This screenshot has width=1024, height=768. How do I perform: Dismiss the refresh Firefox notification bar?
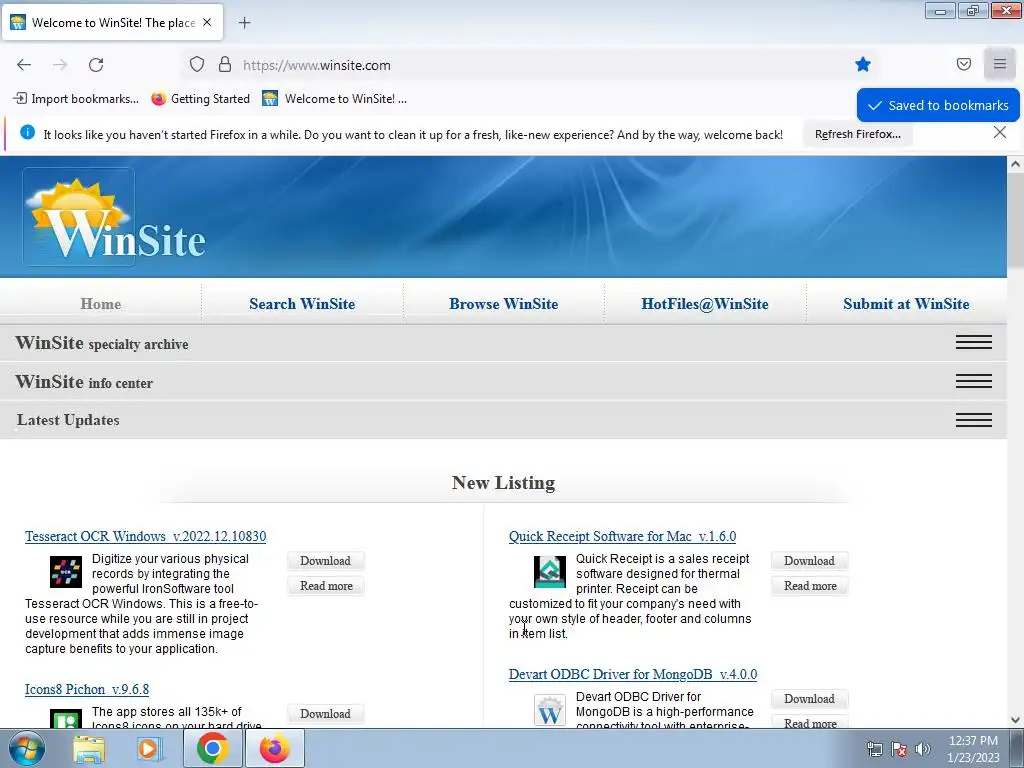[x=1000, y=133]
